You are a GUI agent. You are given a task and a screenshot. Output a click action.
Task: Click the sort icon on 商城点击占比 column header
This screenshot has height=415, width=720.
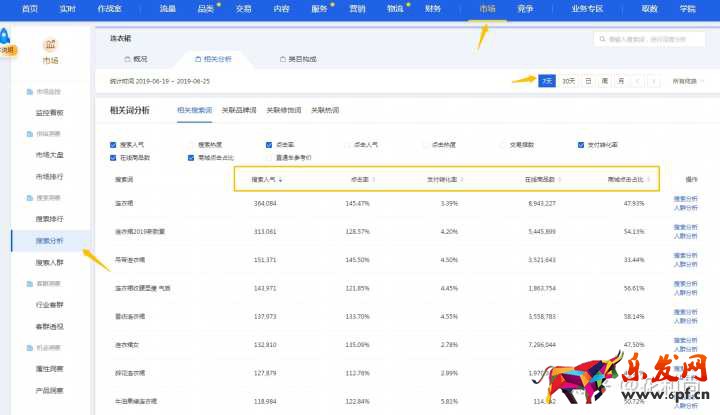[649, 180]
